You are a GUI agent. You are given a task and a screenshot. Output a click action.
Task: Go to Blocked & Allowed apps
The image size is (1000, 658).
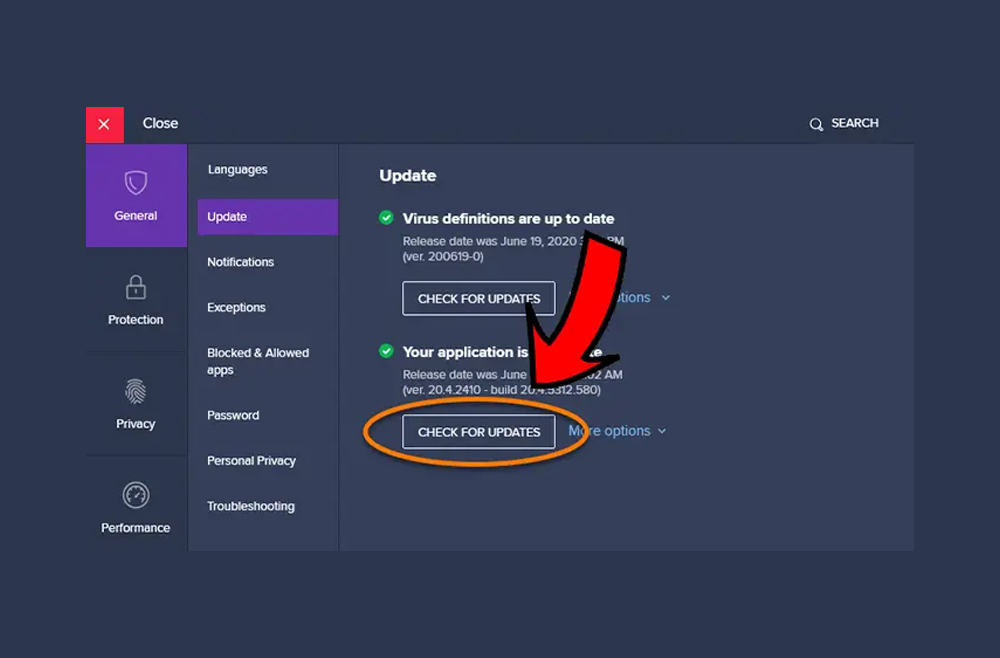pyautogui.click(x=258, y=361)
